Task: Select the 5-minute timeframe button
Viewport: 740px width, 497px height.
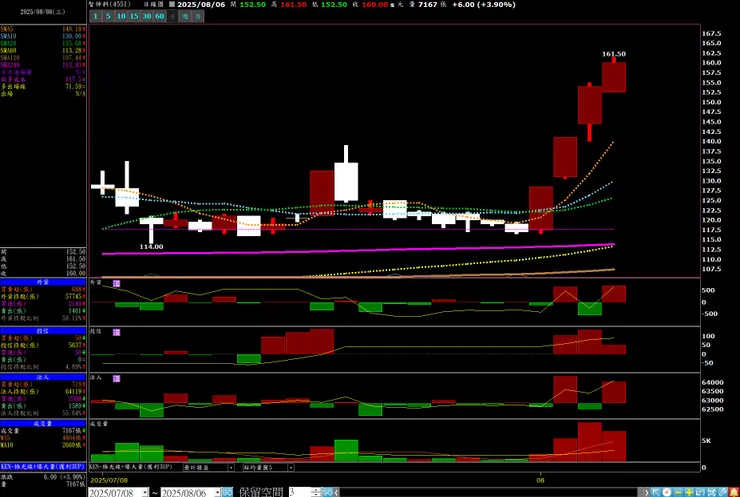Action: (x=108, y=16)
